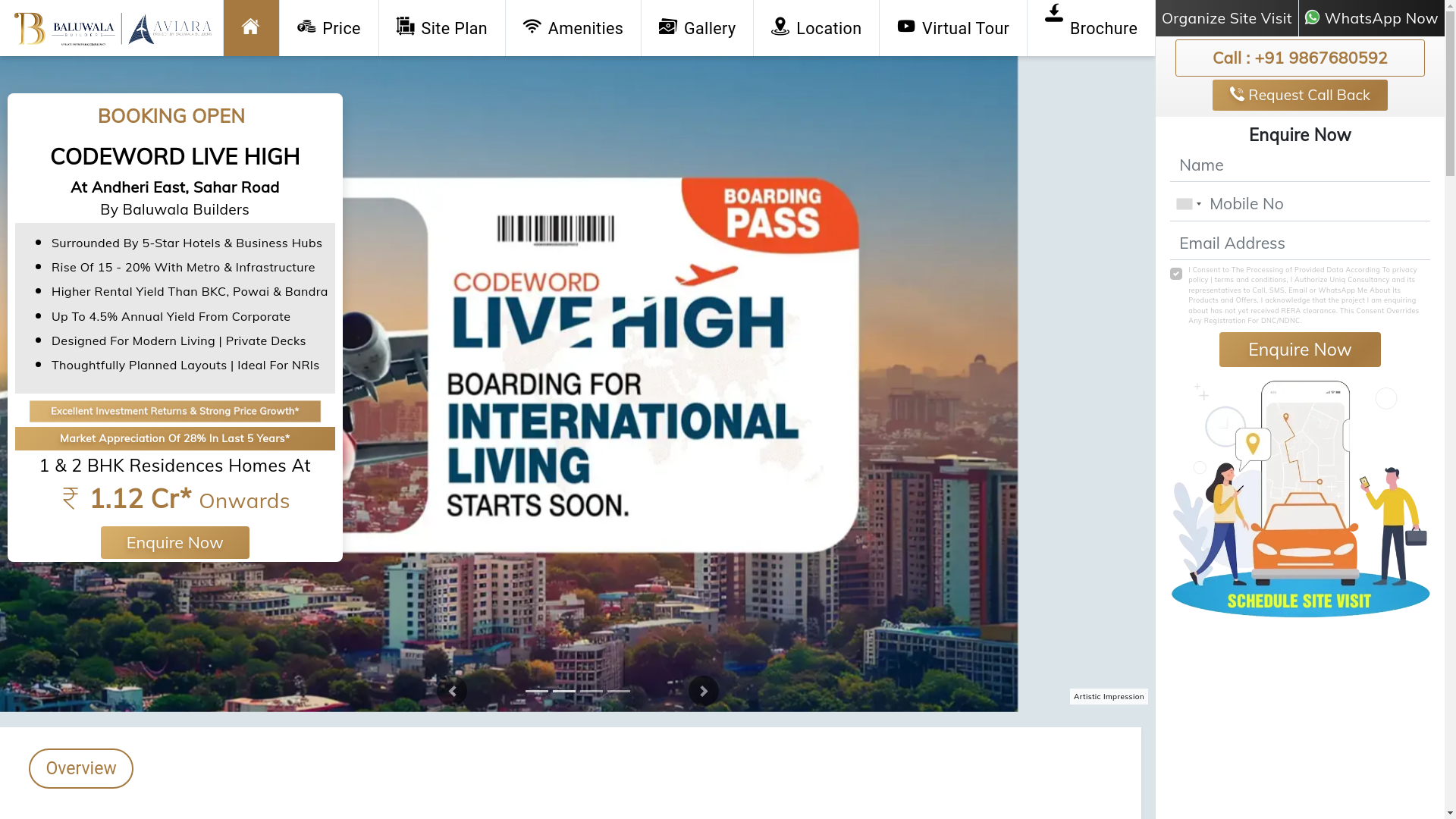Click the 'Enquire Now' sidebar heading
Viewport: 1456px width, 819px height.
(1300, 135)
